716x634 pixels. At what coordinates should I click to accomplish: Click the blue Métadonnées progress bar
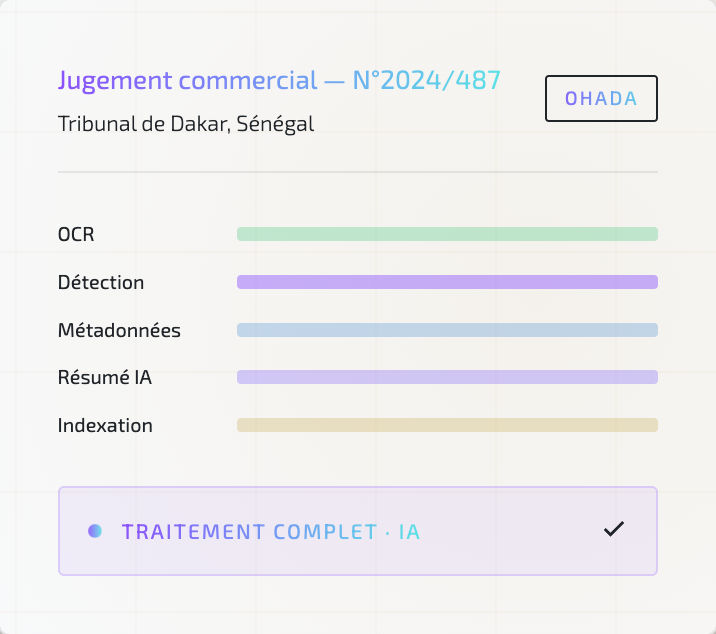(447, 330)
